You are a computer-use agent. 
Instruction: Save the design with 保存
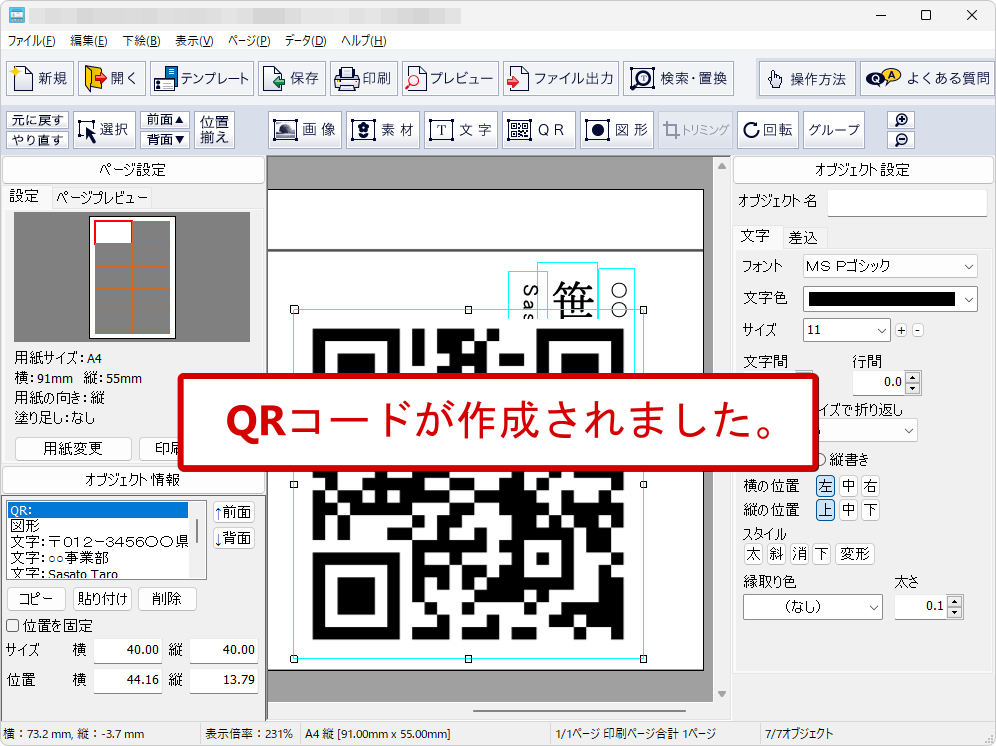pos(292,79)
